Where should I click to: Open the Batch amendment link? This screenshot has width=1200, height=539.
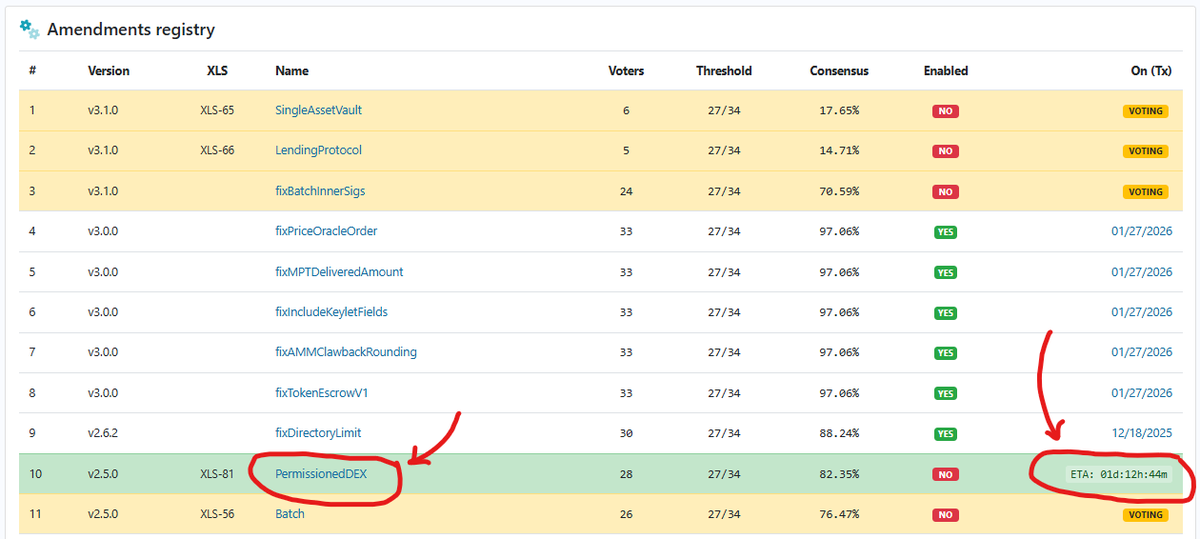tap(290, 514)
